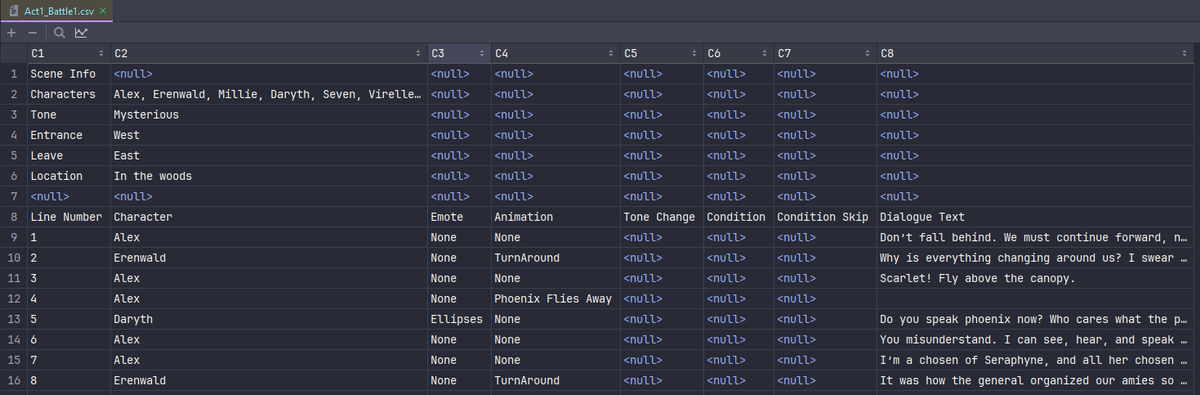
Task: Click the 'Animation' cell
Action: coord(555,217)
